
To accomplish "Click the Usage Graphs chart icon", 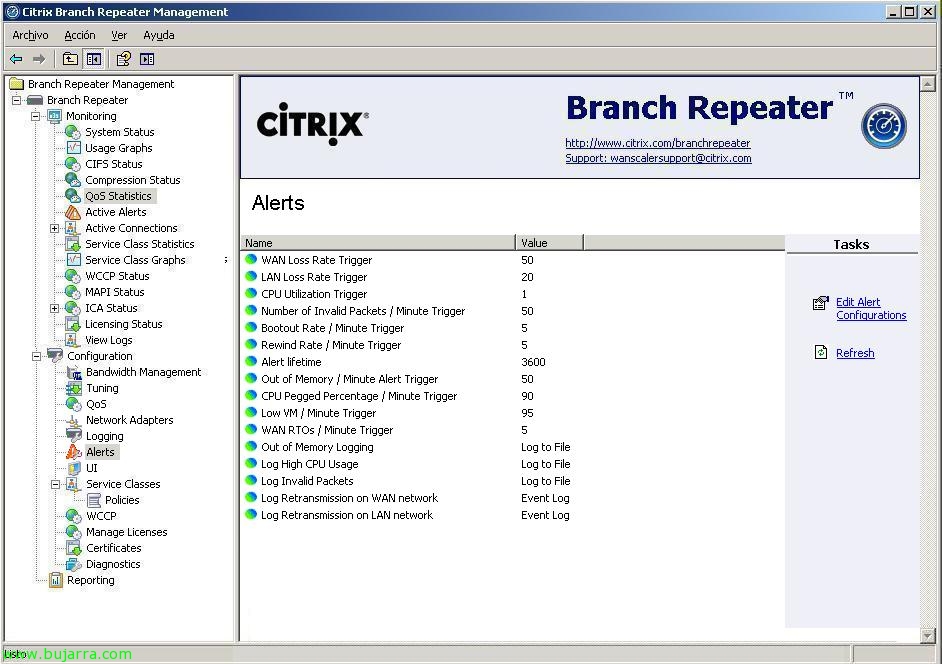I will [x=73, y=148].
